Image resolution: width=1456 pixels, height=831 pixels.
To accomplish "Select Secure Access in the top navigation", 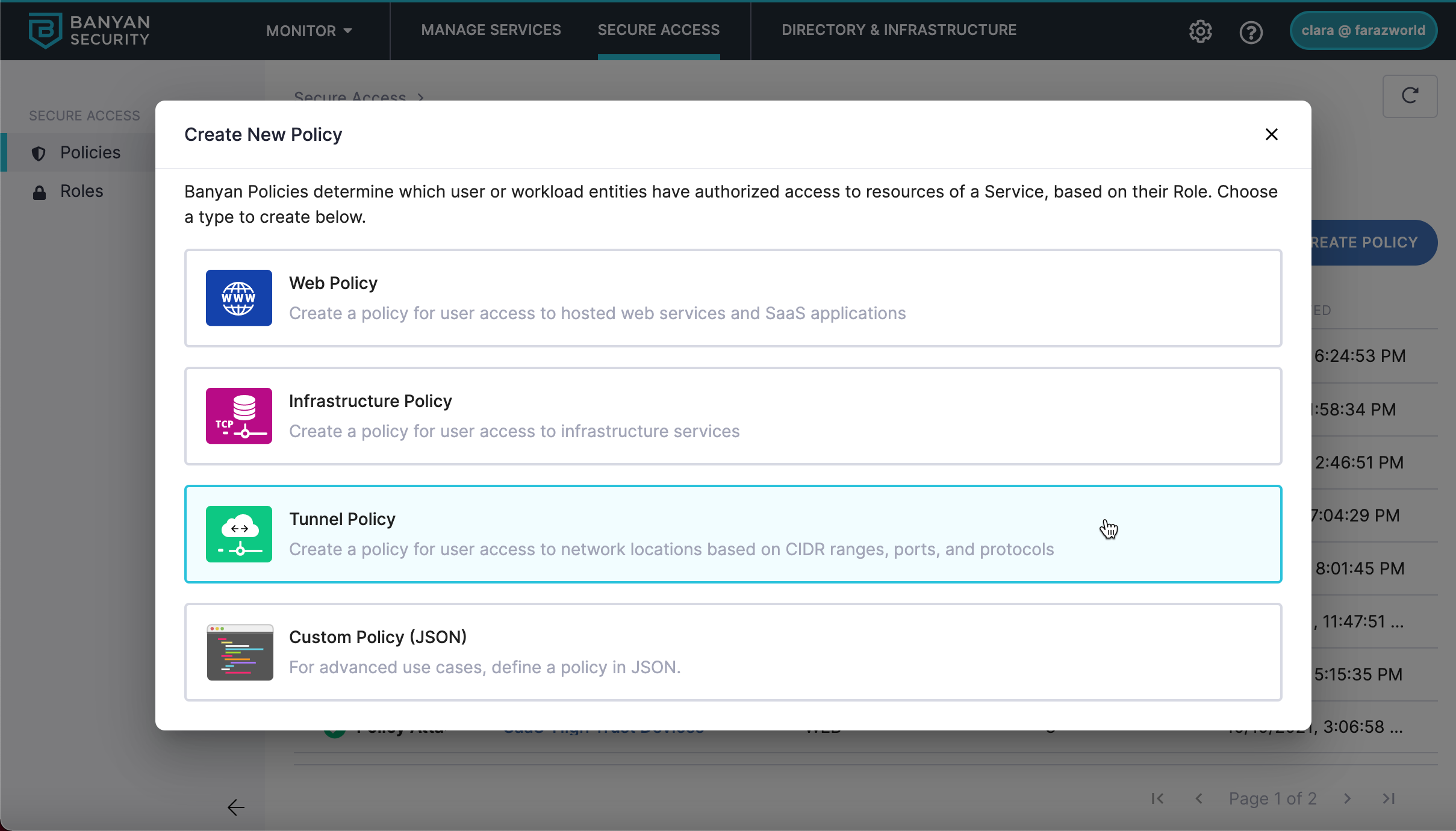I will pos(658,30).
